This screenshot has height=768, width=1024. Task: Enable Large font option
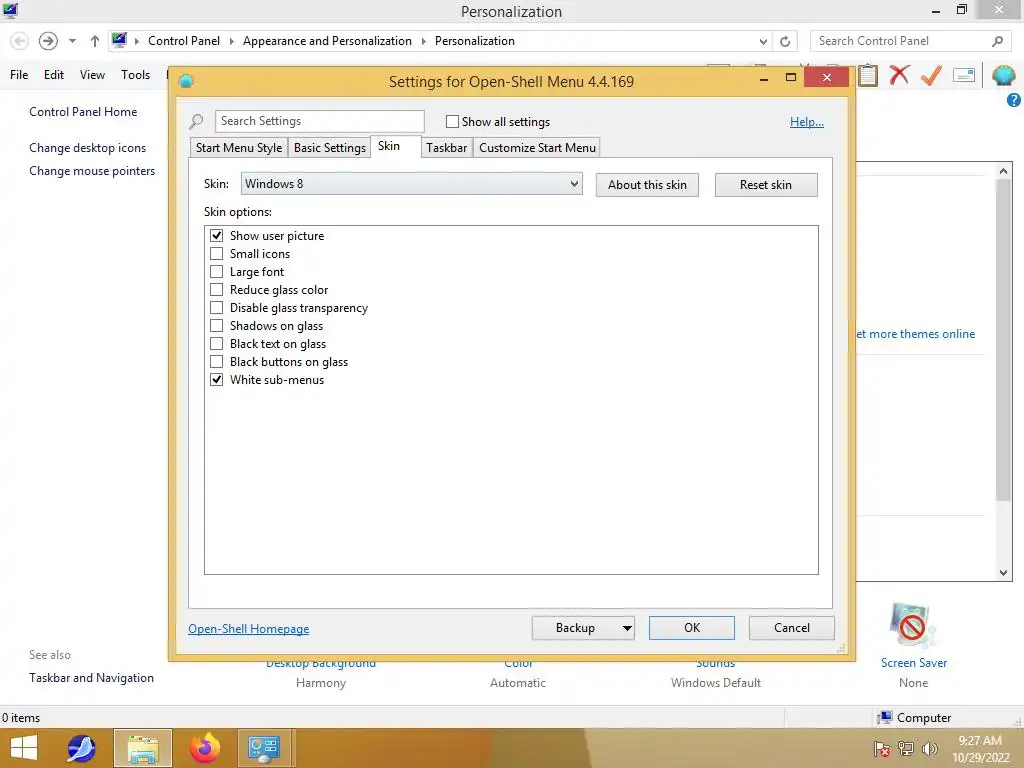[216, 272]
